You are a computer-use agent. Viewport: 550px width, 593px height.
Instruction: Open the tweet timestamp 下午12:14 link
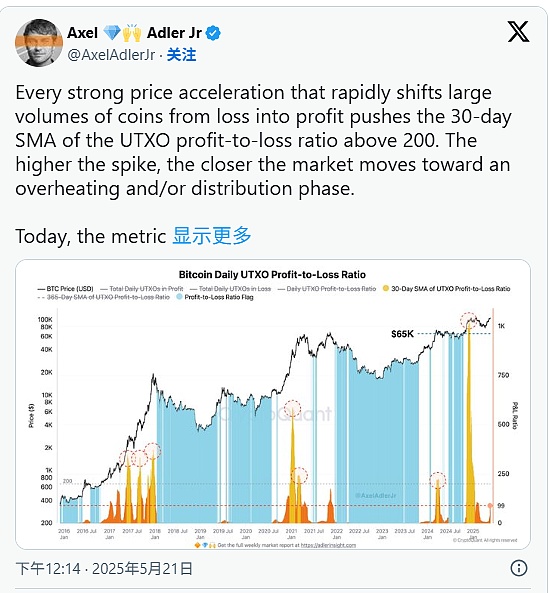104,568
